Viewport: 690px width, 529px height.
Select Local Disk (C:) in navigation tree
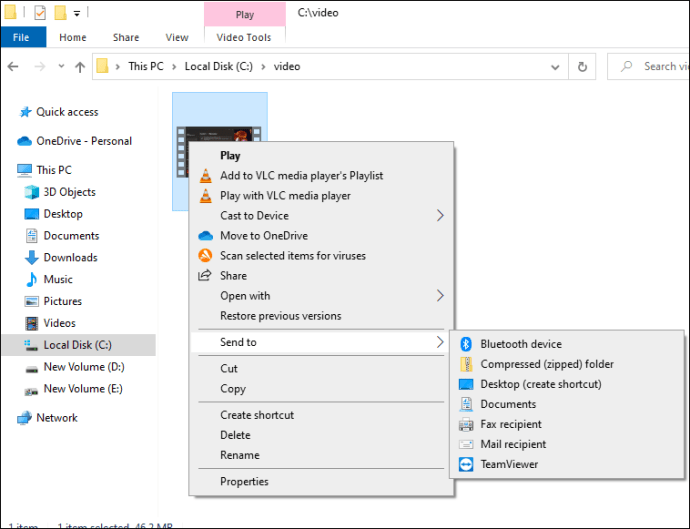77,345
